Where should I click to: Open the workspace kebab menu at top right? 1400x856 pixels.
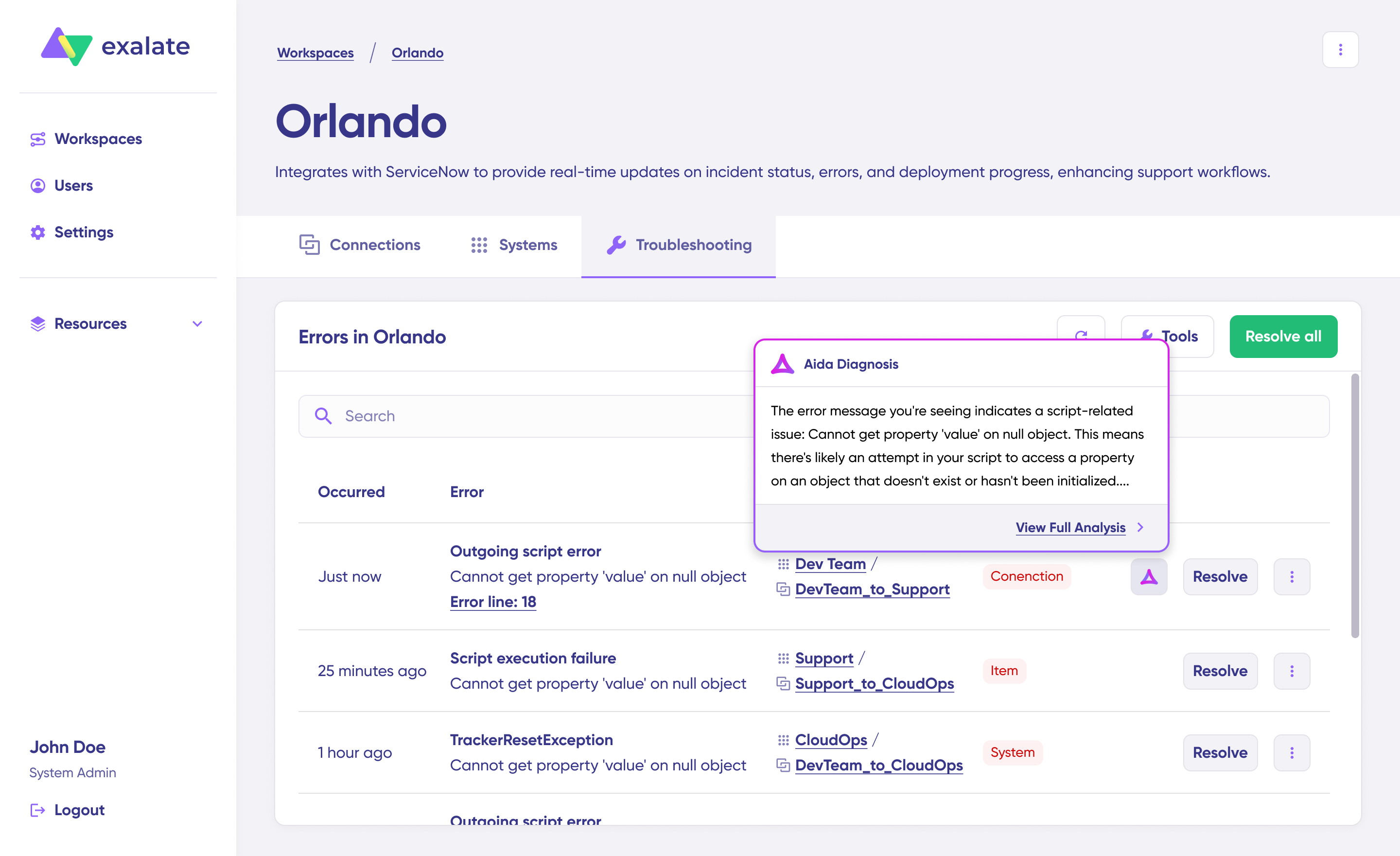click(1340, 50)
